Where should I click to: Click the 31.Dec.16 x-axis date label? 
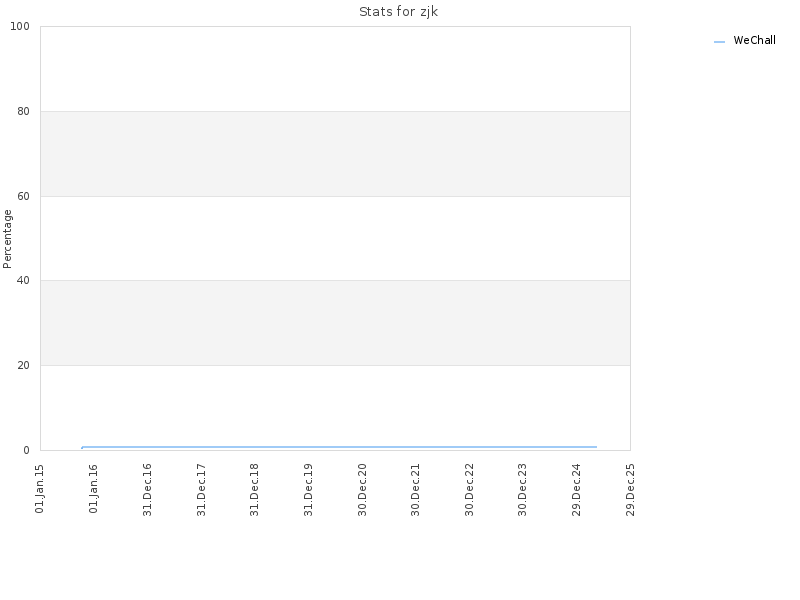(x=147, y=490)
